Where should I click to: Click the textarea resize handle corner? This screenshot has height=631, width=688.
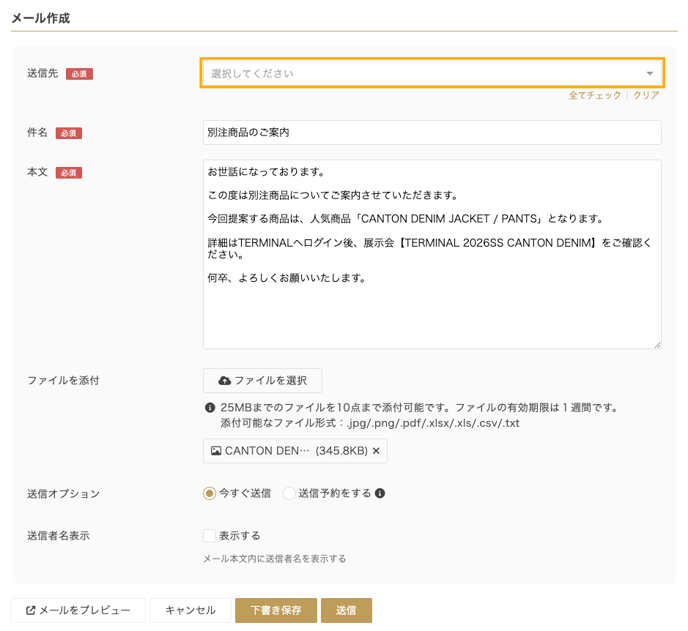click(x=657, y=345)
